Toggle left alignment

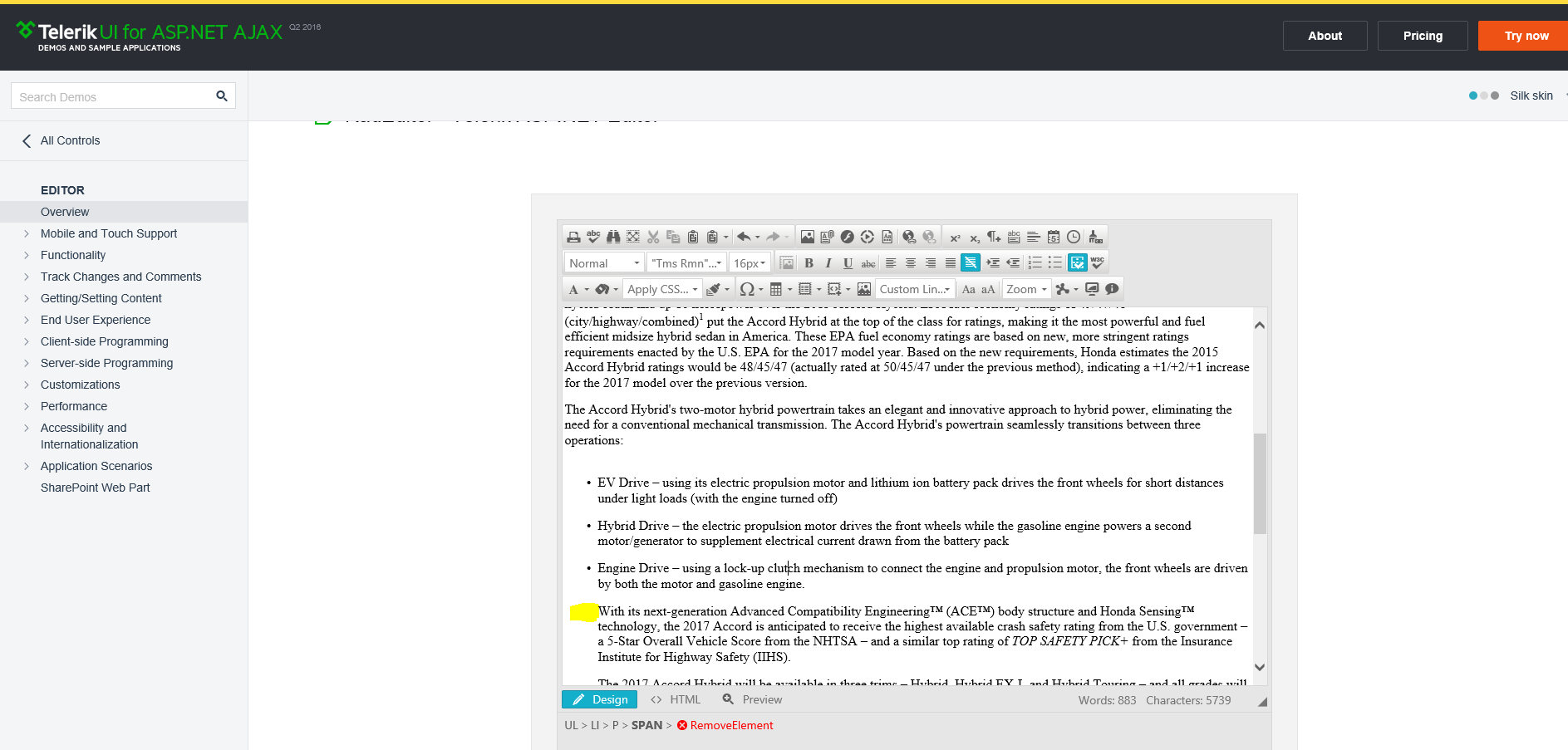tap(891, 263)
